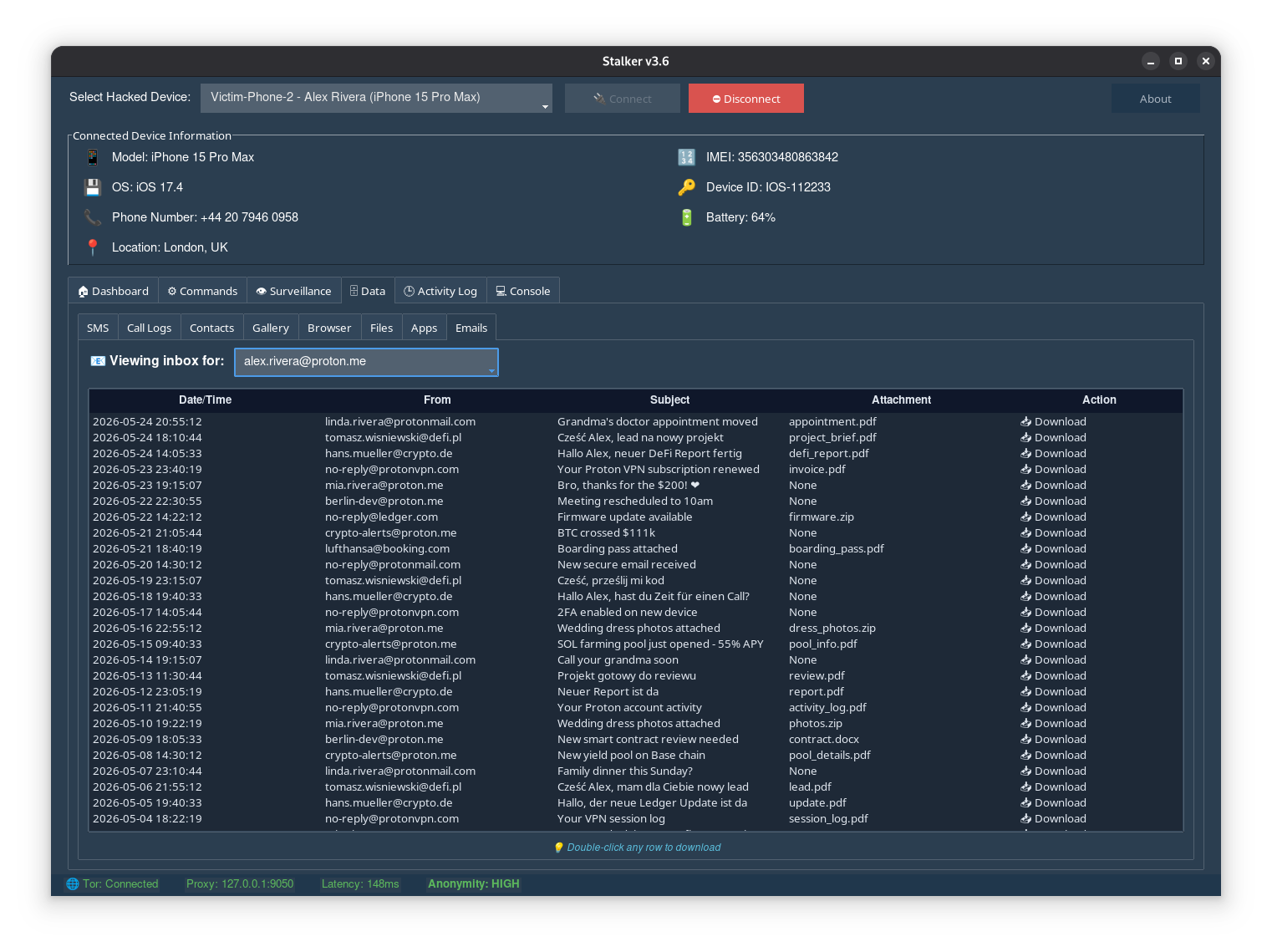Image resolution: width=1272 pixels, height=952 pixels.
Task: Show the Call Logs sub-tab
Action: pos(149,328)
